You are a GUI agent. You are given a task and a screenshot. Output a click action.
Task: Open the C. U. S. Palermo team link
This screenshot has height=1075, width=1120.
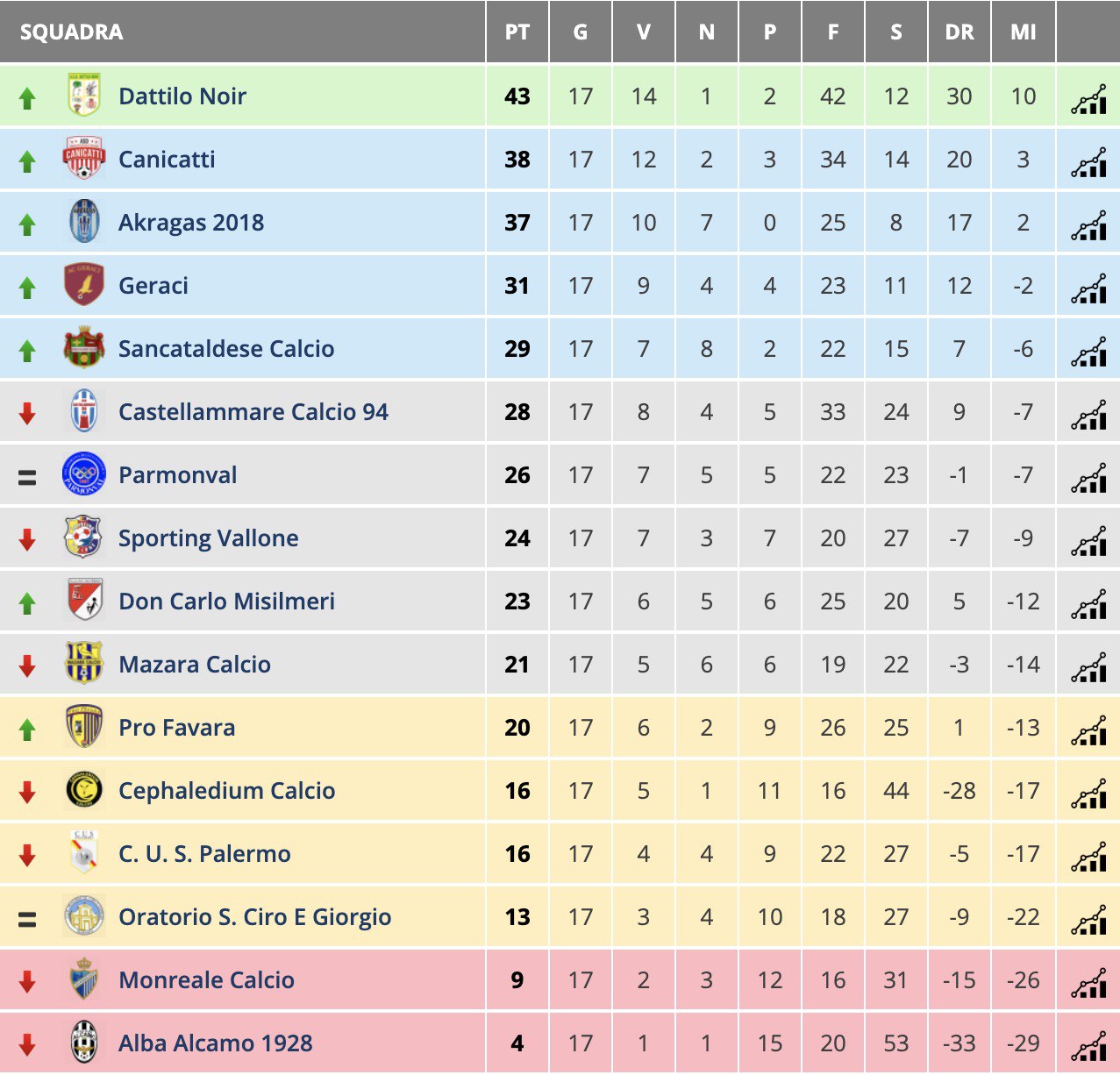[x=204, y=853]
